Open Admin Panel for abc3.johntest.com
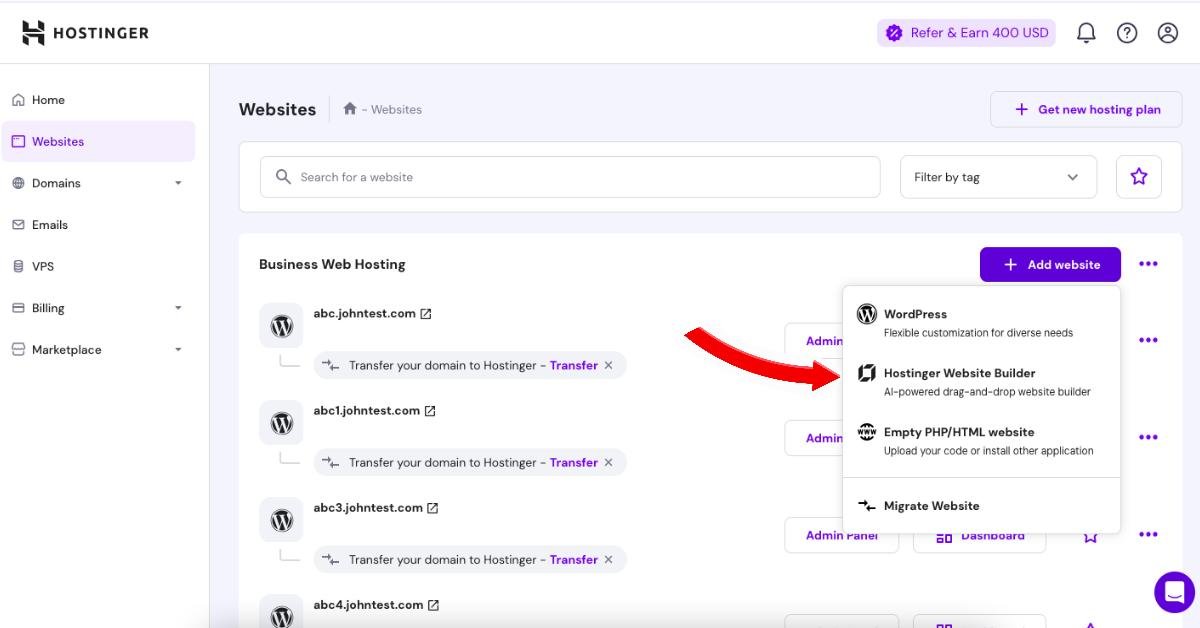This screenshot has height=628, width=1200. coord(842,536)
